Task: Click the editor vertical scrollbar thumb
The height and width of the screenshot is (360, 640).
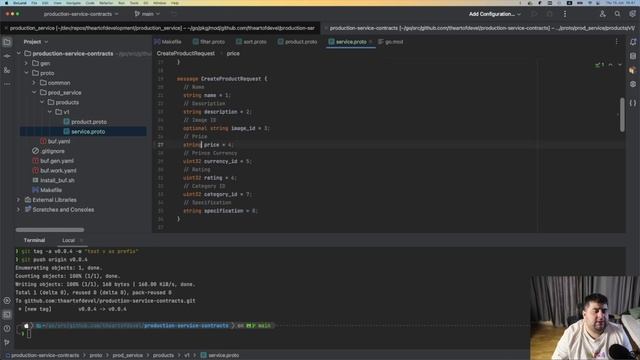Action: [622, 115]
